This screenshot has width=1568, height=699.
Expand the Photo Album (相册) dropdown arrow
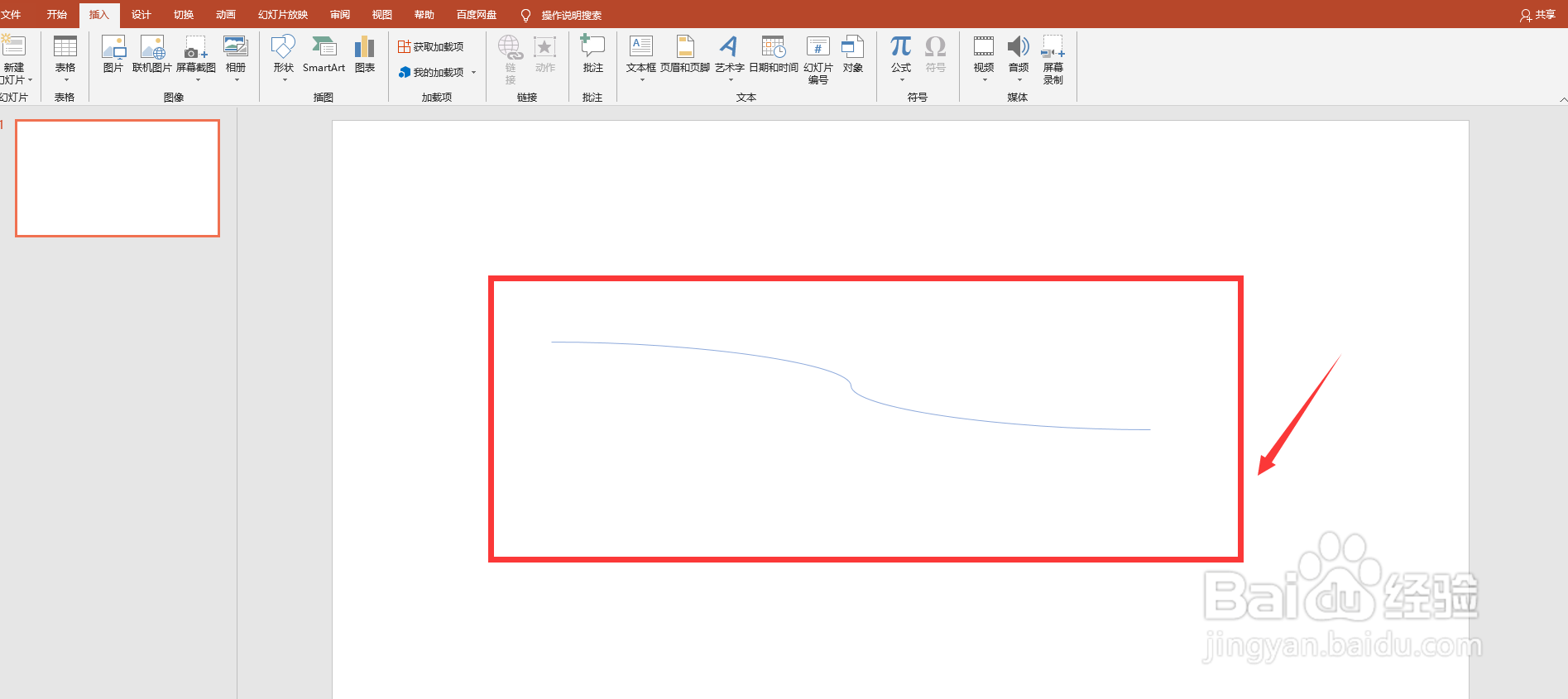point(237,80)
